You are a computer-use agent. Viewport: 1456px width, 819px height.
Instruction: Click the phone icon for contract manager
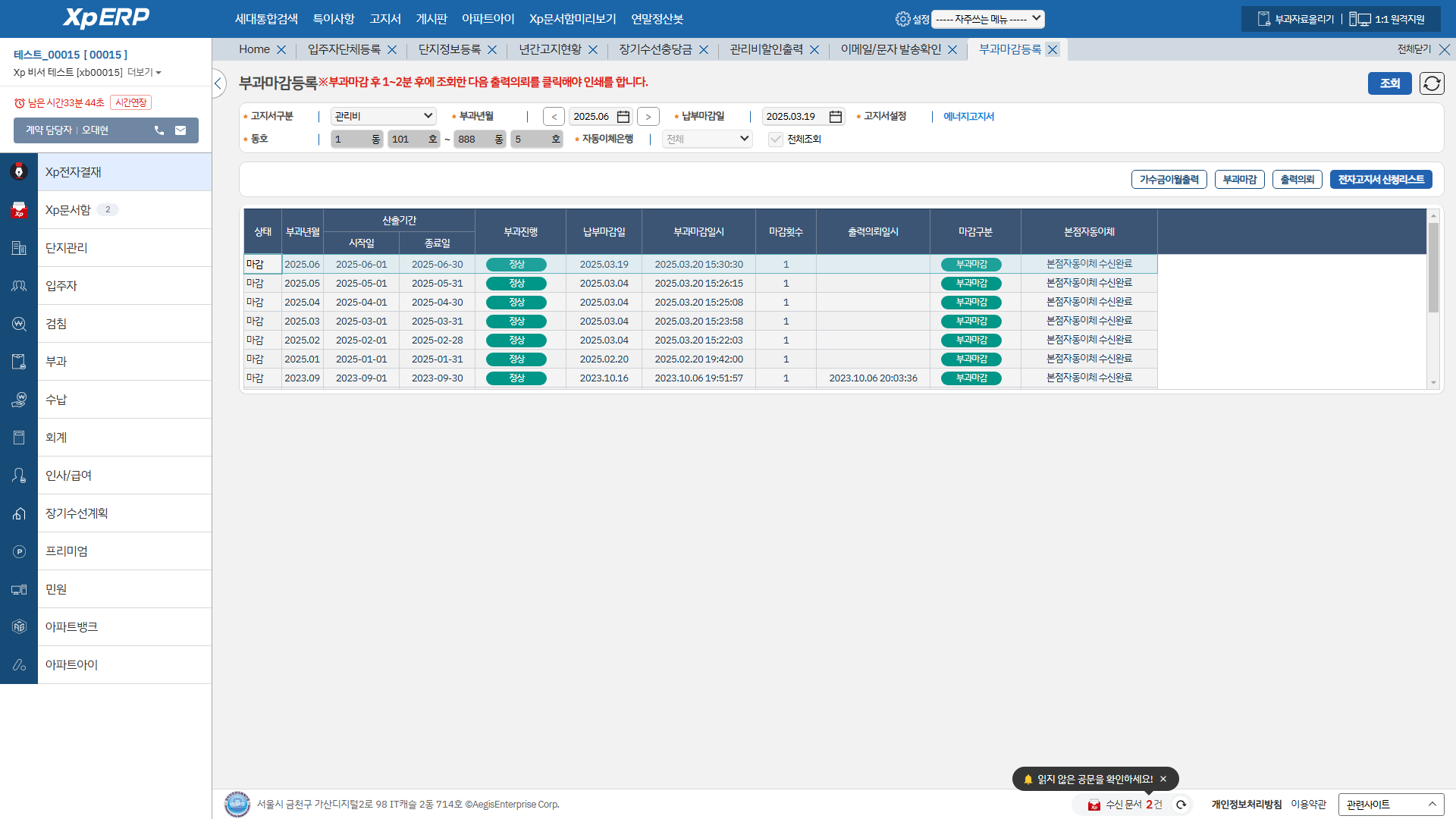[x=159, y=130]
